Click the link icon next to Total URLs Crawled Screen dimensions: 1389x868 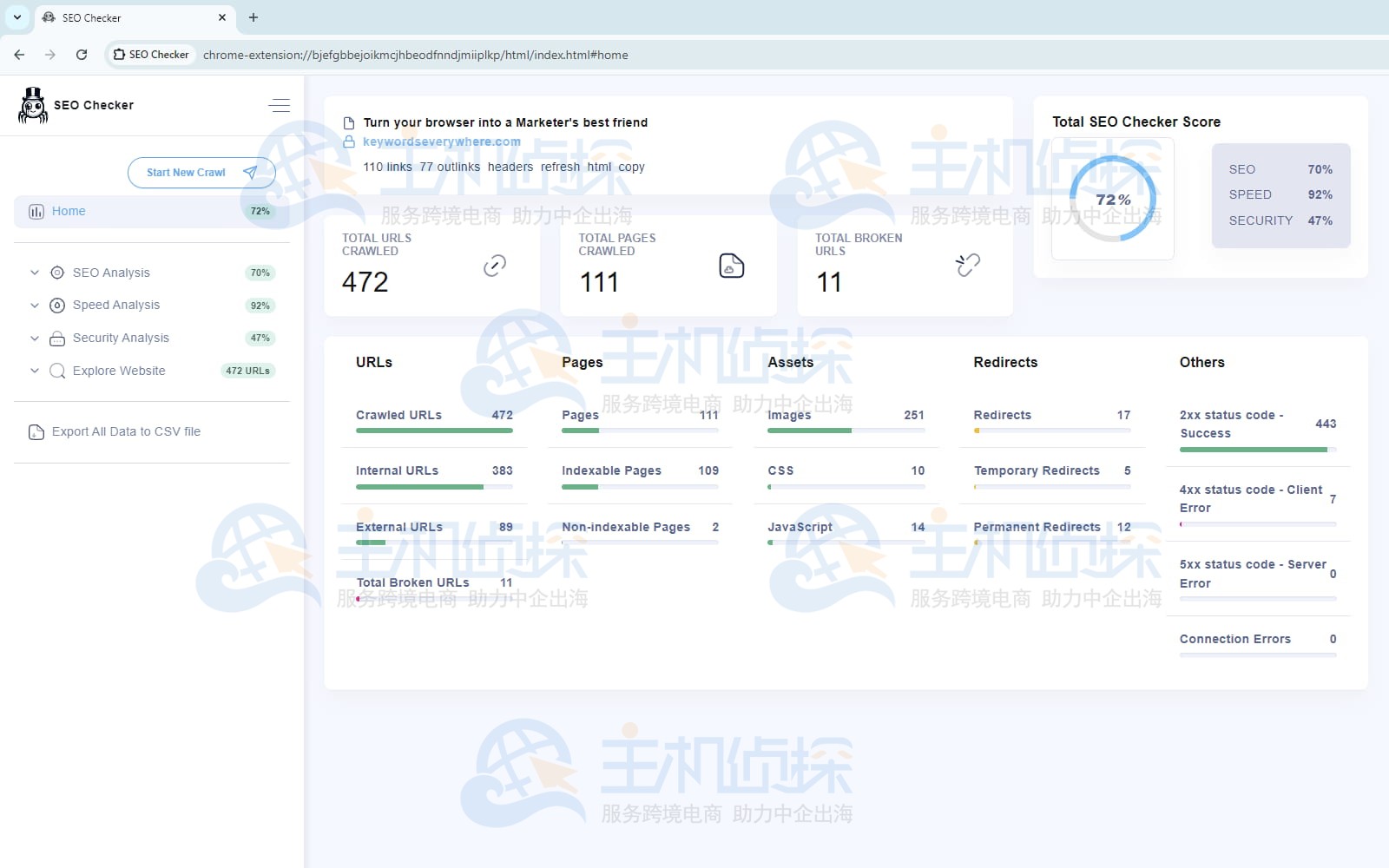point(495,265)
